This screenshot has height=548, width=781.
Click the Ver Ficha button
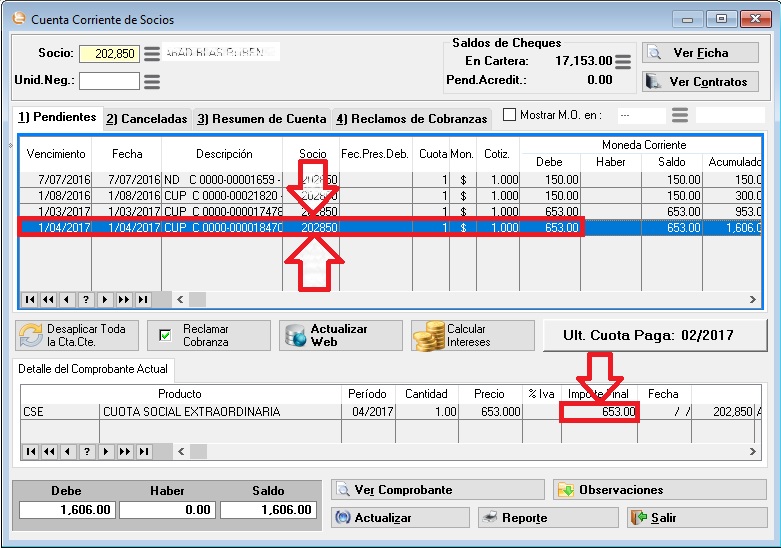click(700, 53)
